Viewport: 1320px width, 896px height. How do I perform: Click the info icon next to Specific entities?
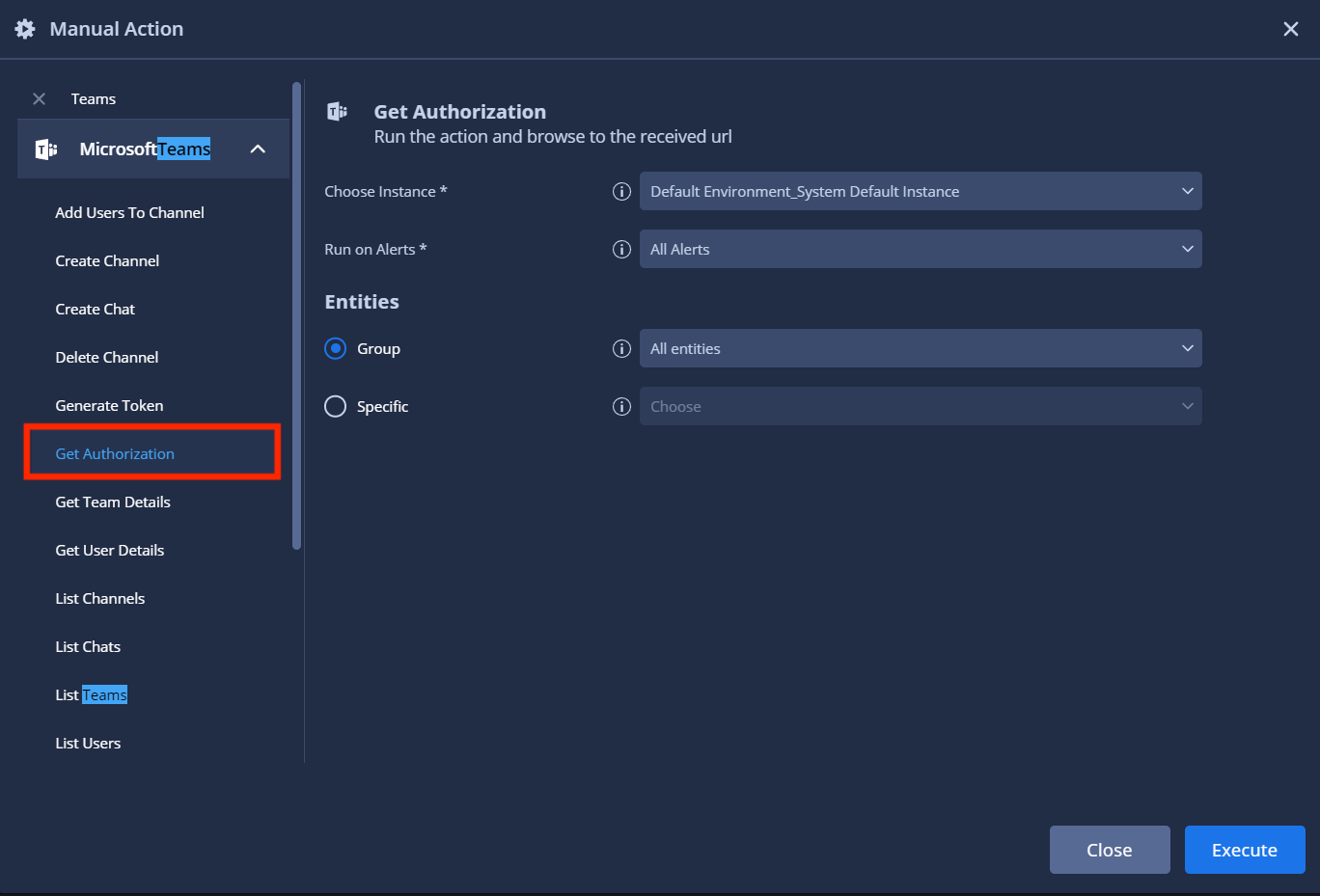pos(621,406)
